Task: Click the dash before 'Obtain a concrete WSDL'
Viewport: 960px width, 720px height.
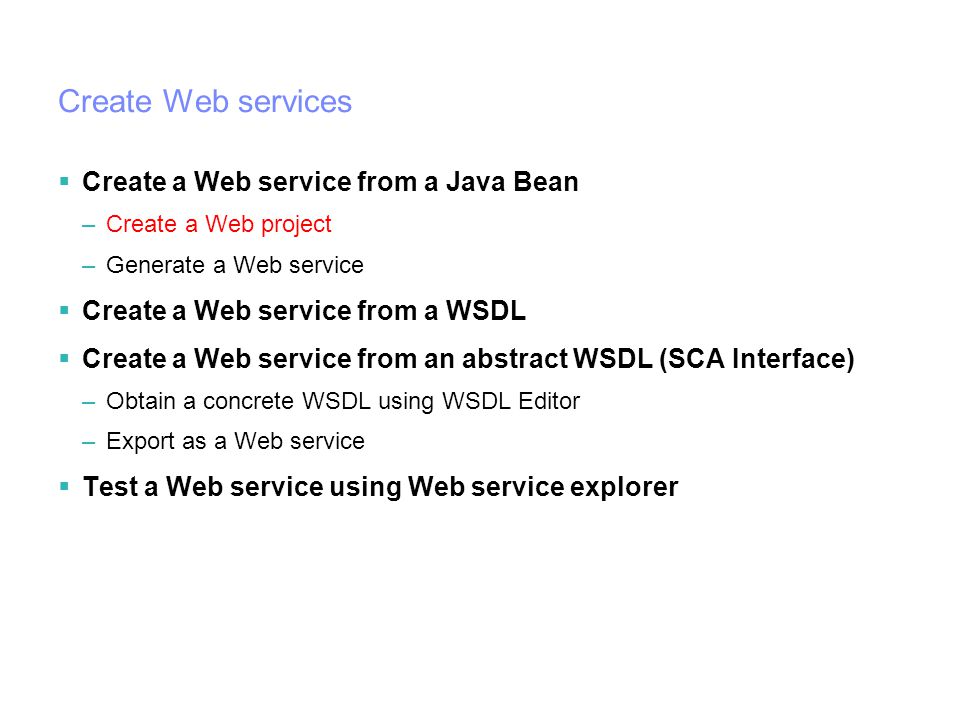Action: coord(89,403)
